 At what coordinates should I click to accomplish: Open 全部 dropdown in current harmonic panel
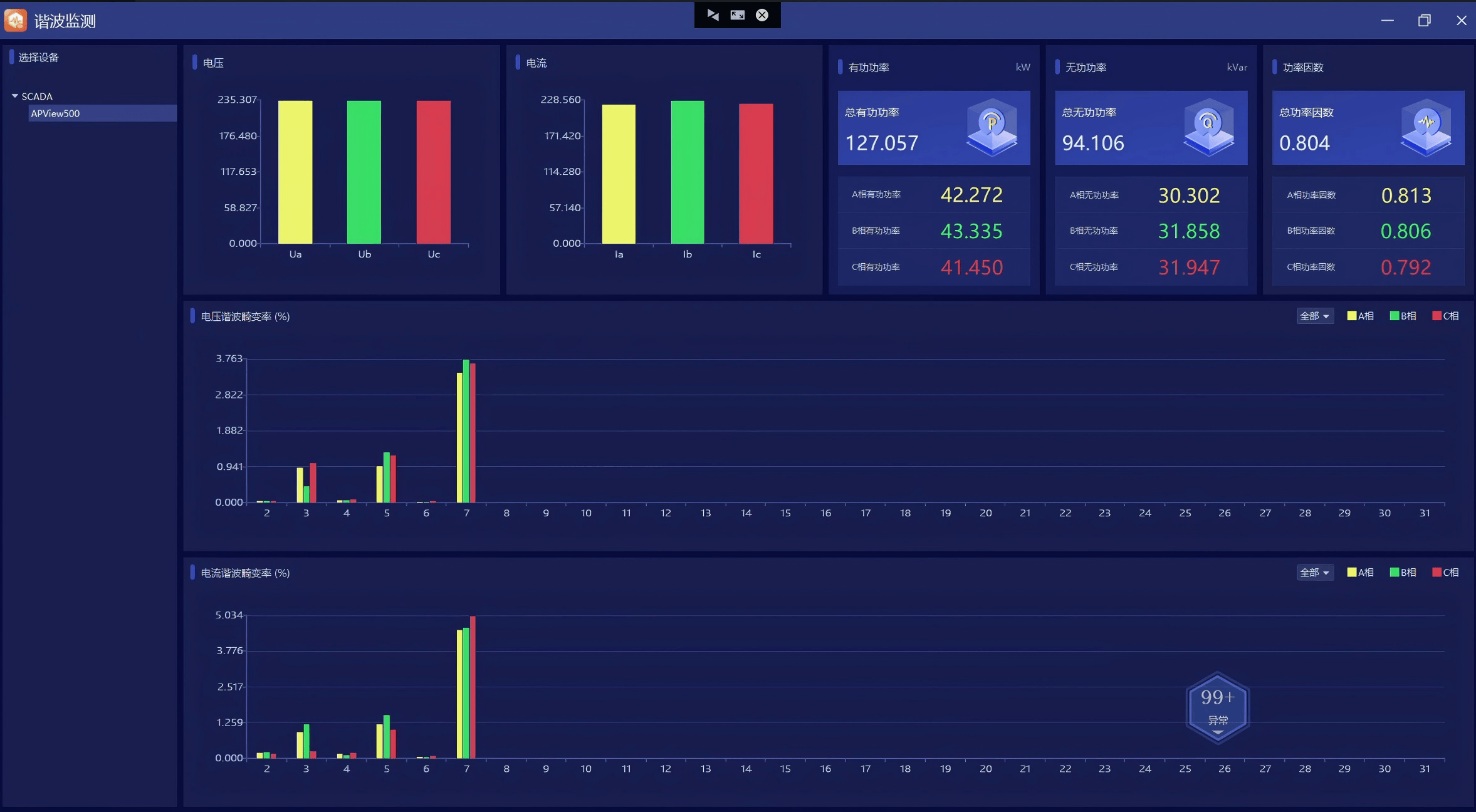pyautogui.click(x=1314, y=572)
